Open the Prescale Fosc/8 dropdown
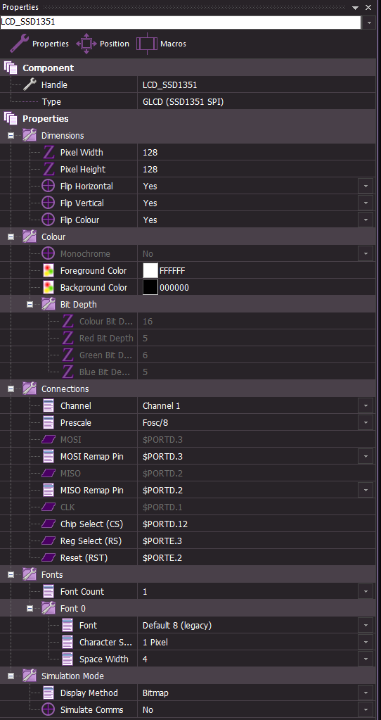Screen dimensions: 381x720 tap(366, 422)
